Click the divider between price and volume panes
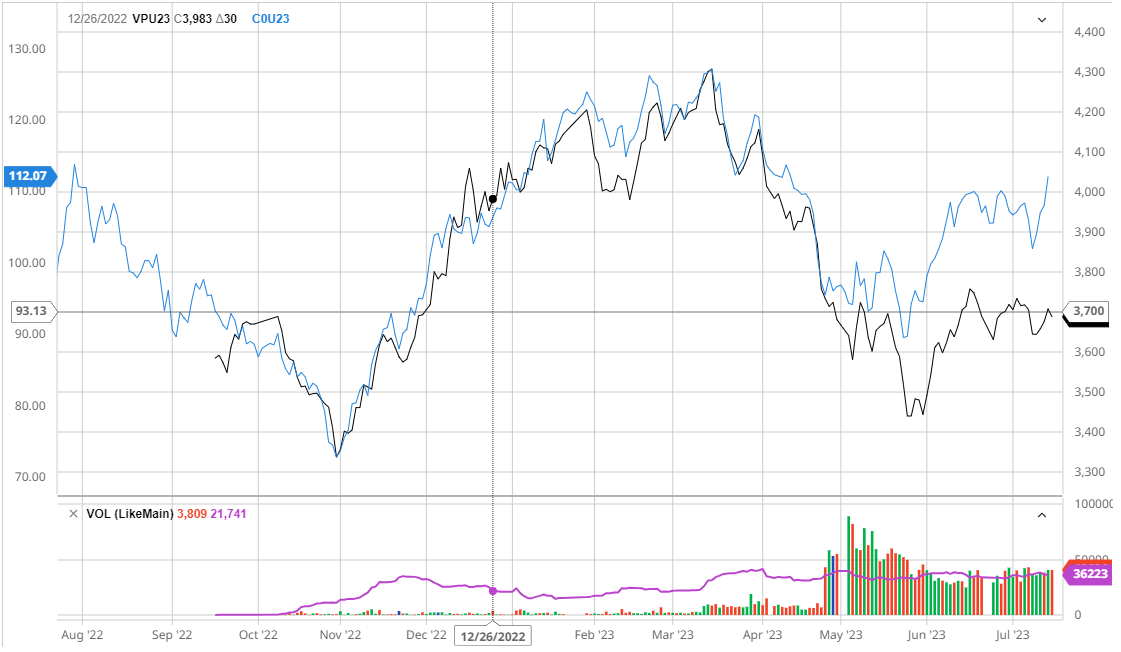This screenshot has height=652, width=1121. click(560, 496)
